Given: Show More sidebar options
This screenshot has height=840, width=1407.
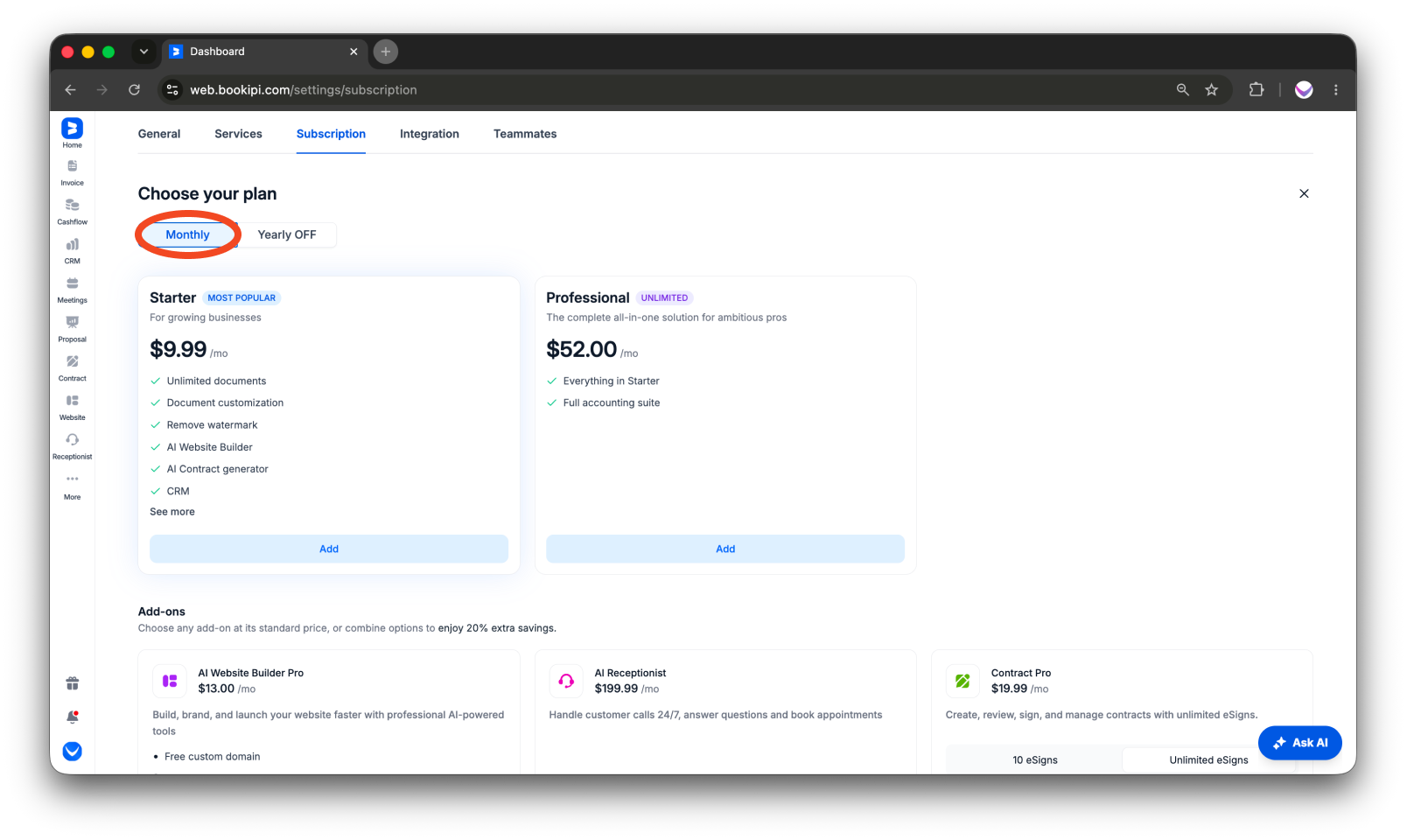Looking at the screenshot, I should 72,486.
